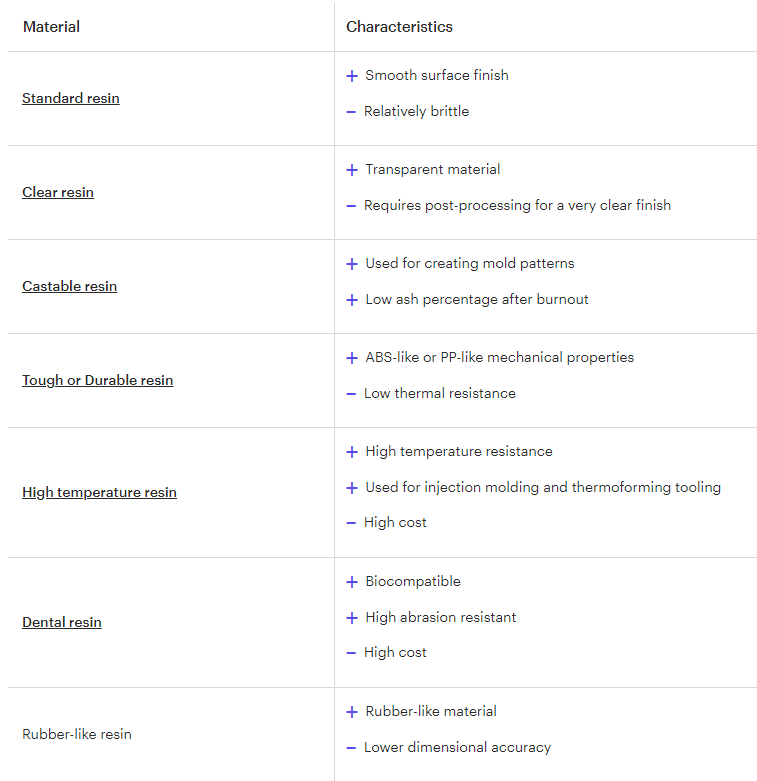Click the plus icon beside Smooth surface finish

click(352, 76)
